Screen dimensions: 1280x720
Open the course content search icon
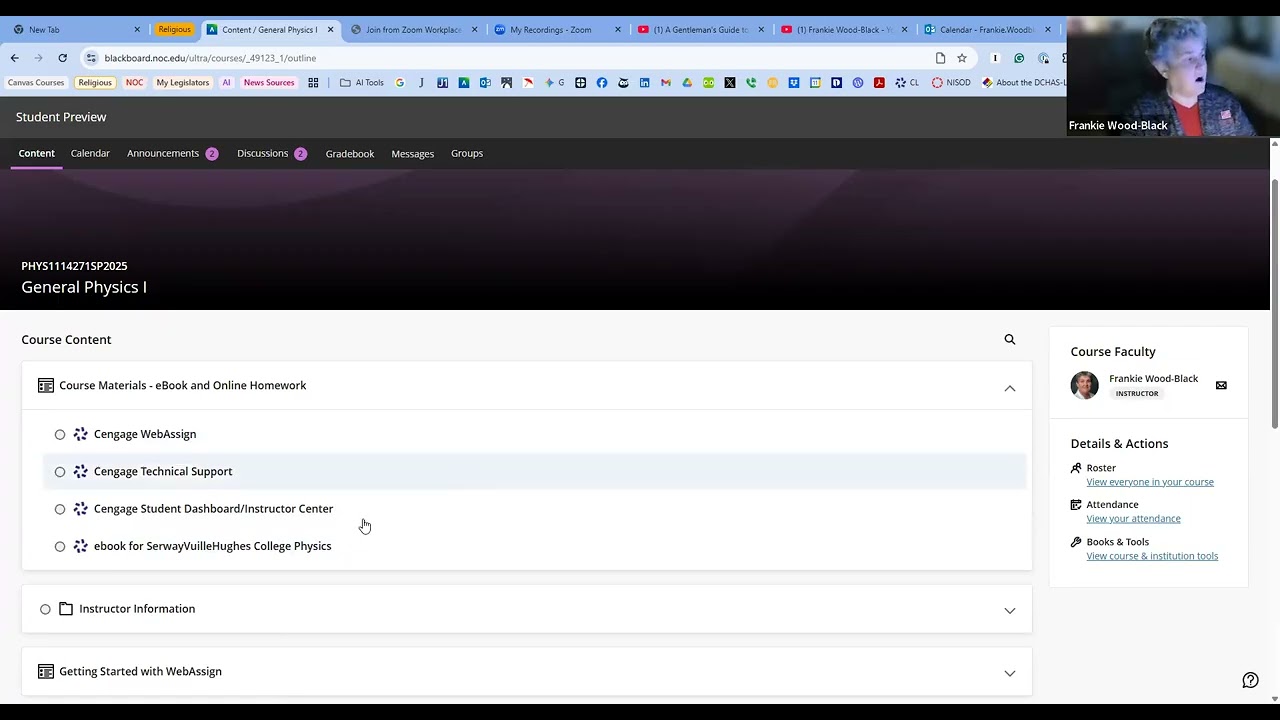(1010, 340)
